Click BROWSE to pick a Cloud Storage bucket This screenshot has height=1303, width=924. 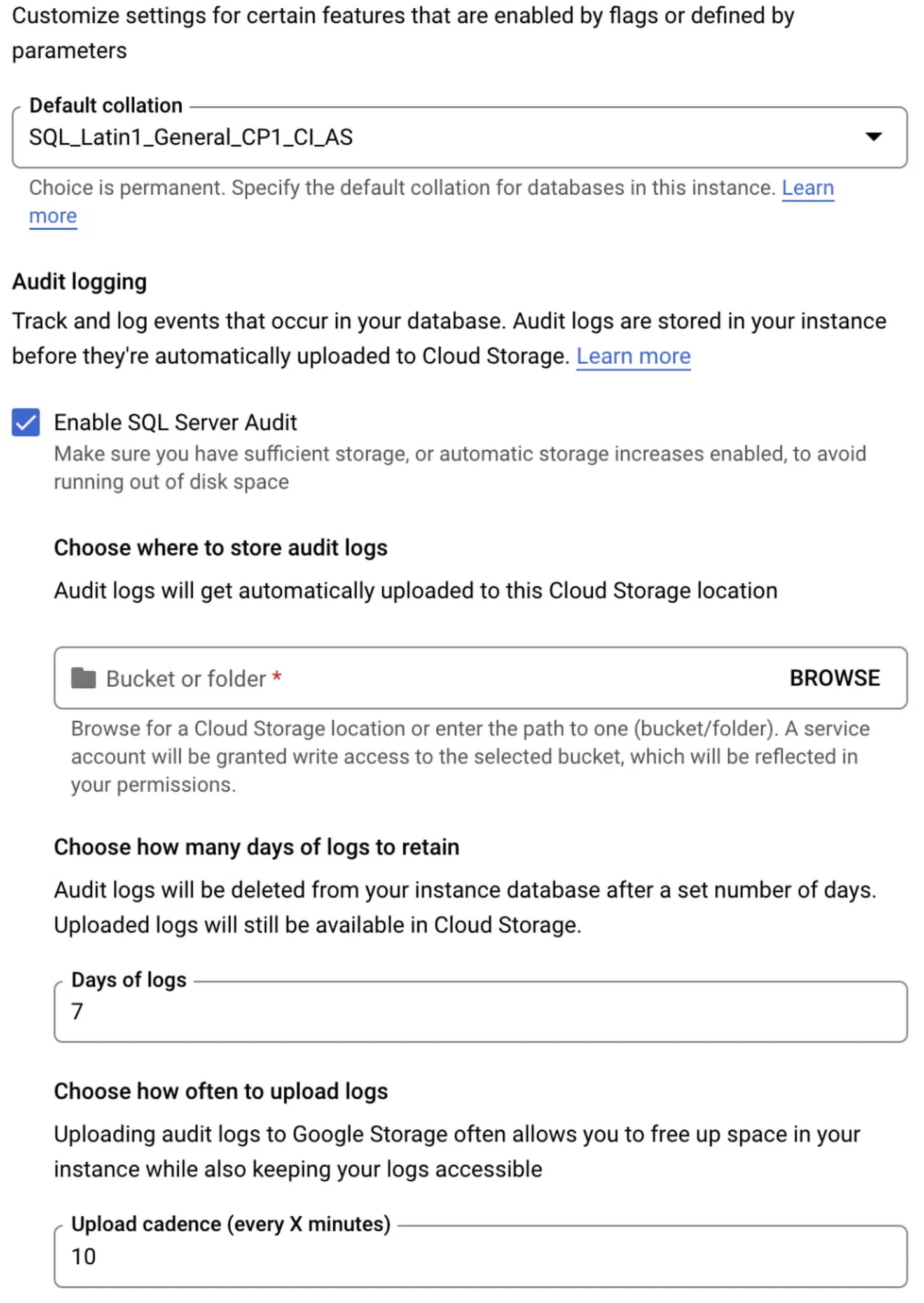pyautogui.click(x=835, y=678)
